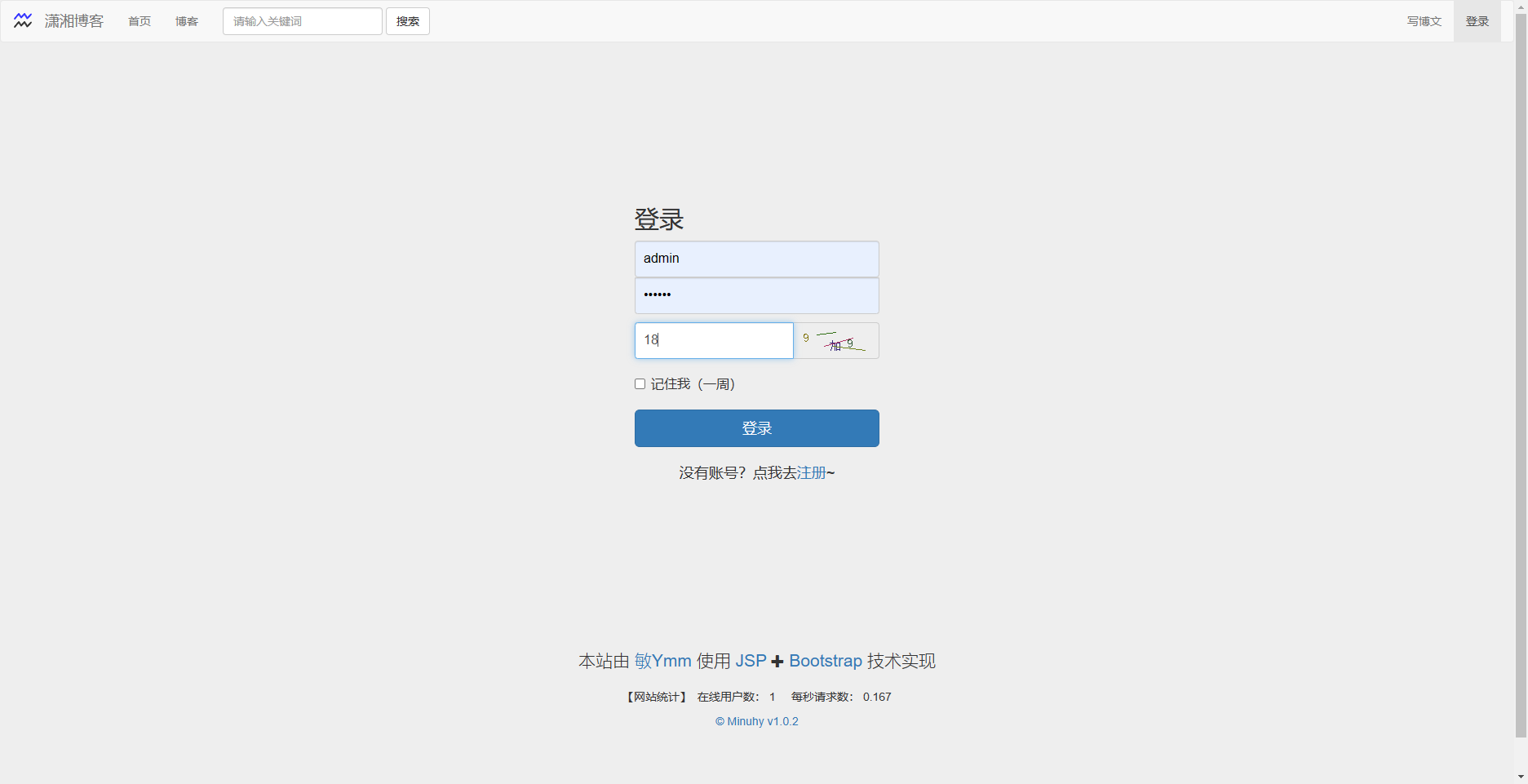Click the 登录 form heading
Image resolution: width=1528 pixels, height=784 pixels.
(659, 219)
